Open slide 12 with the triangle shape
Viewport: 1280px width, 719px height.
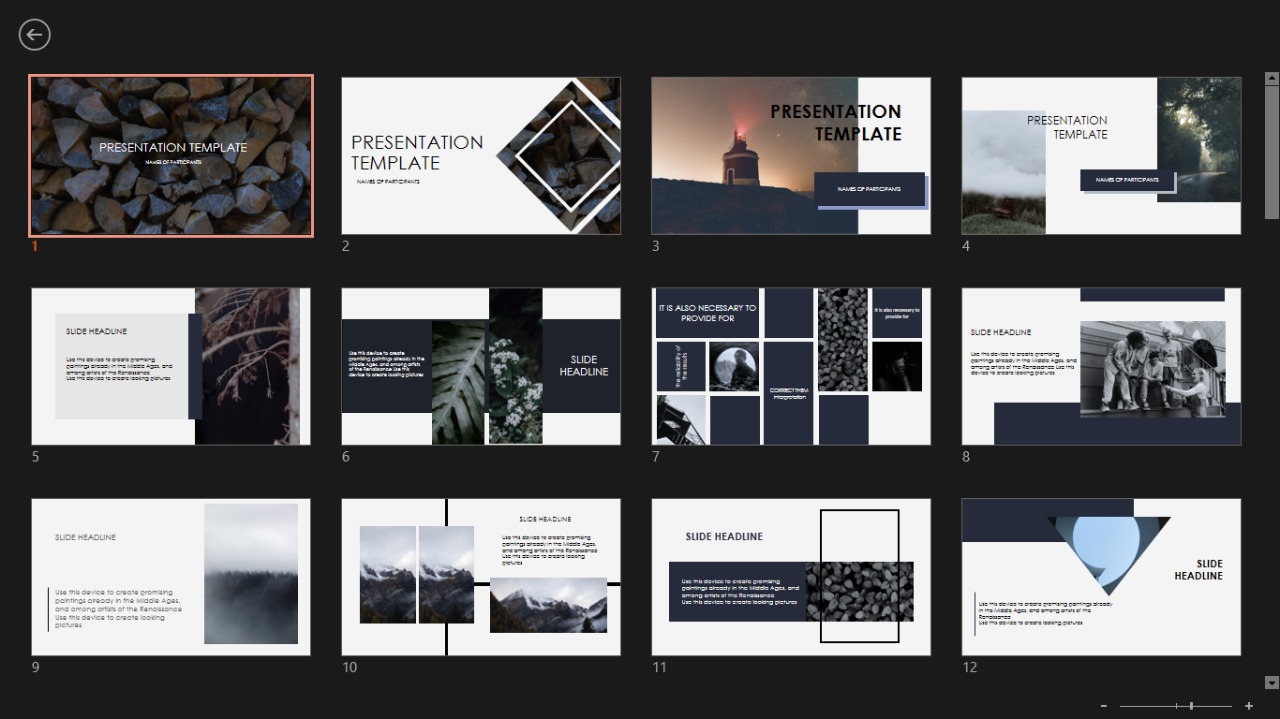click(1101, 577)
